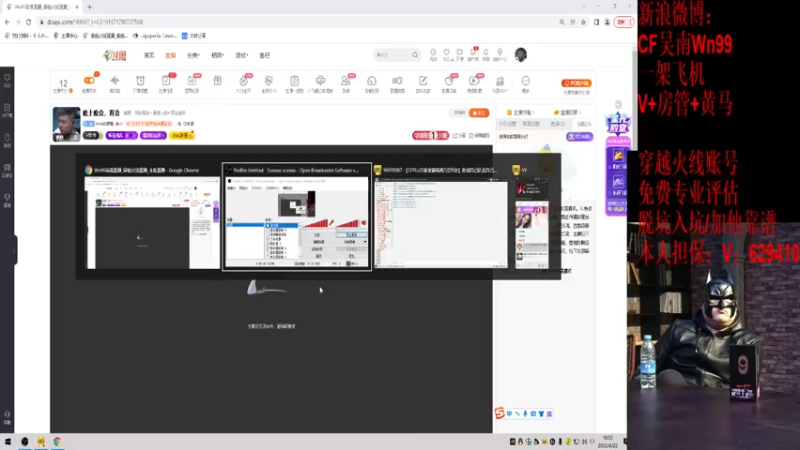Open the user avatar in site header
Viewport: 800px width, 450px height.
pos(520,55)
